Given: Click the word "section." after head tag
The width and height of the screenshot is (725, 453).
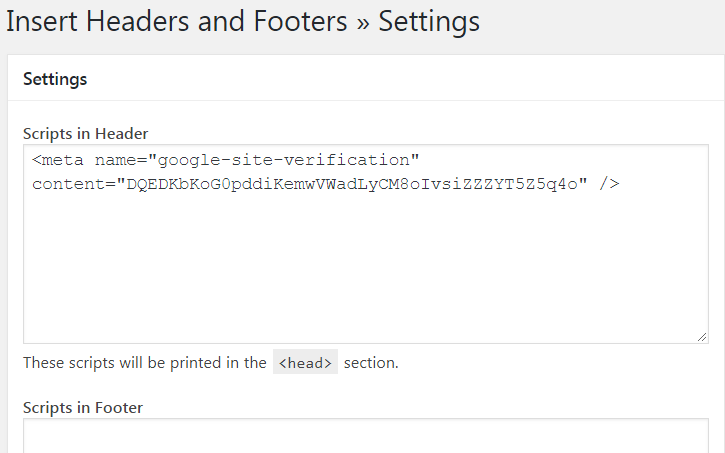Looking at the screenshot, I should pos(371,363).
